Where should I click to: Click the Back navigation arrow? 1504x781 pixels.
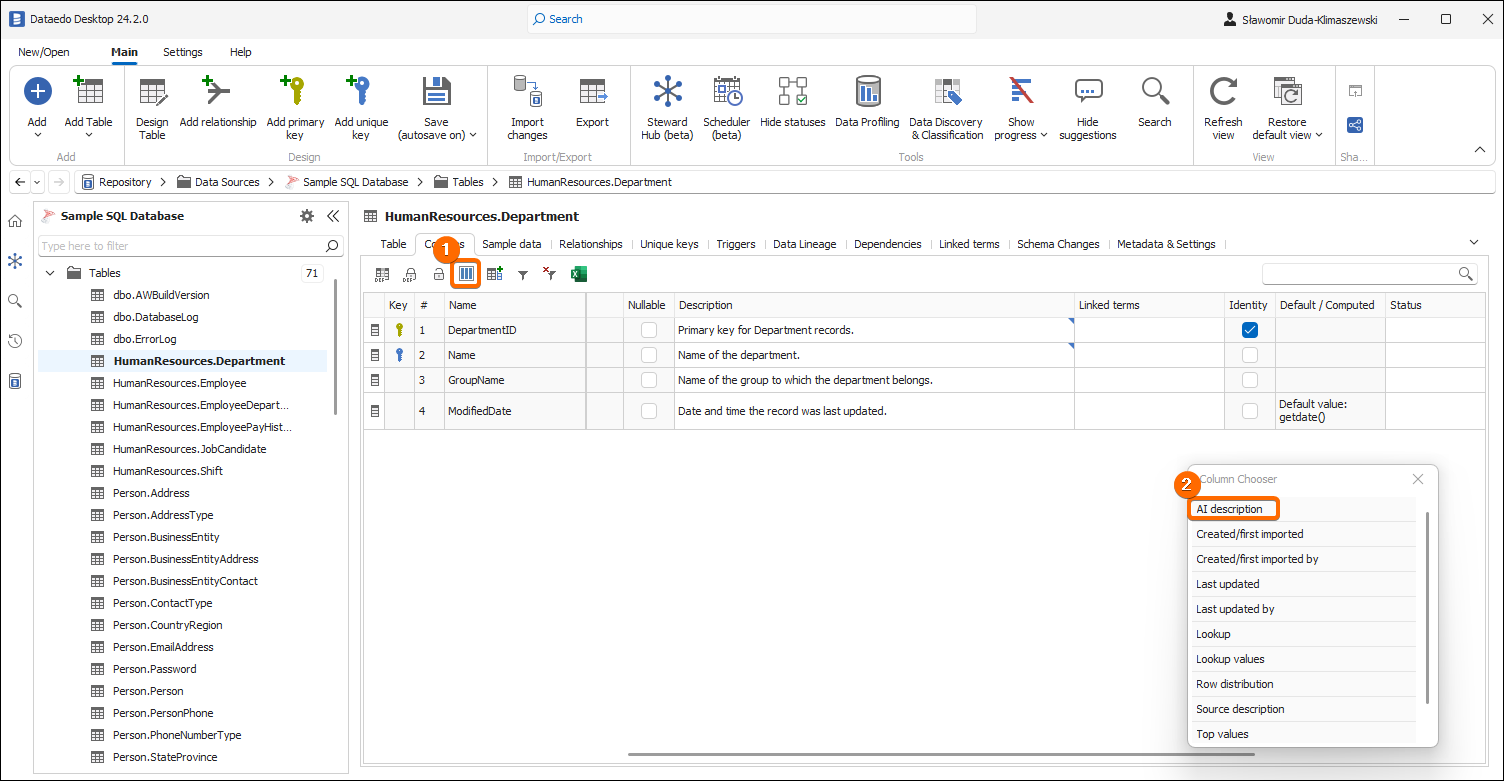tap(20, 182)
